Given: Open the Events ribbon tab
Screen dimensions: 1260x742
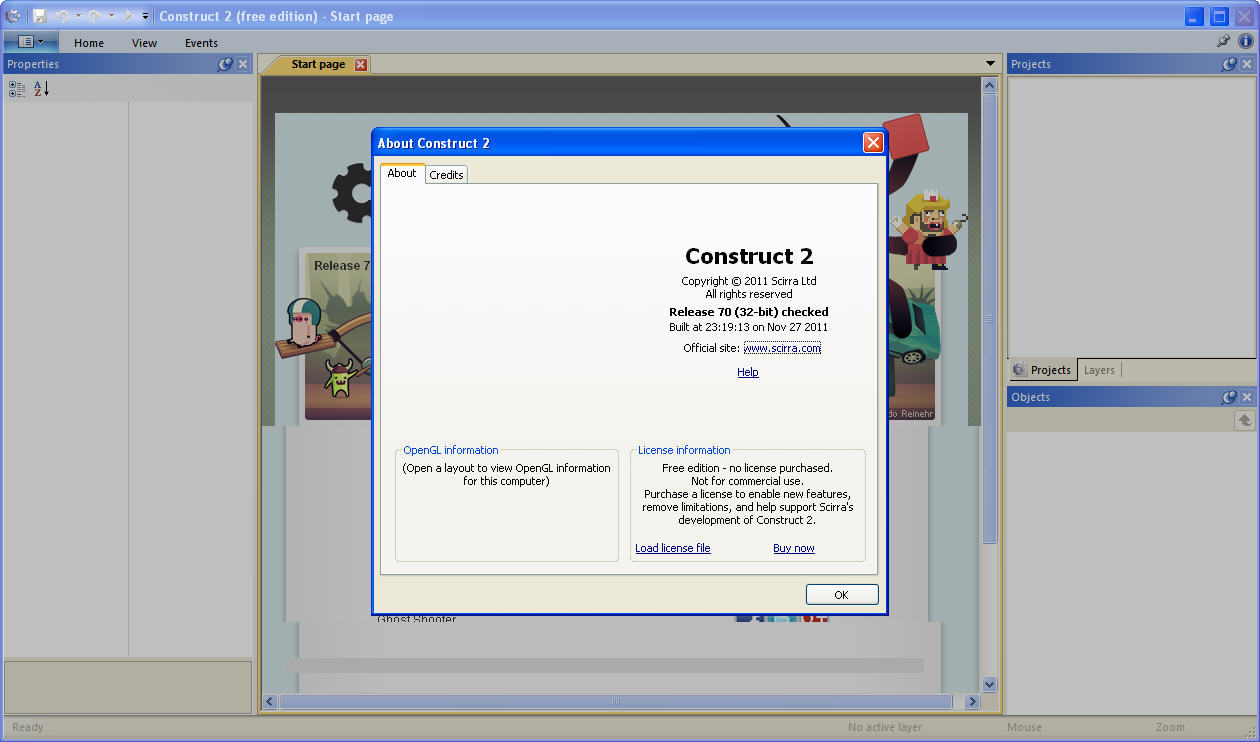Looking at the screenshot, I should pyautogui.click(x=201, y=43).
